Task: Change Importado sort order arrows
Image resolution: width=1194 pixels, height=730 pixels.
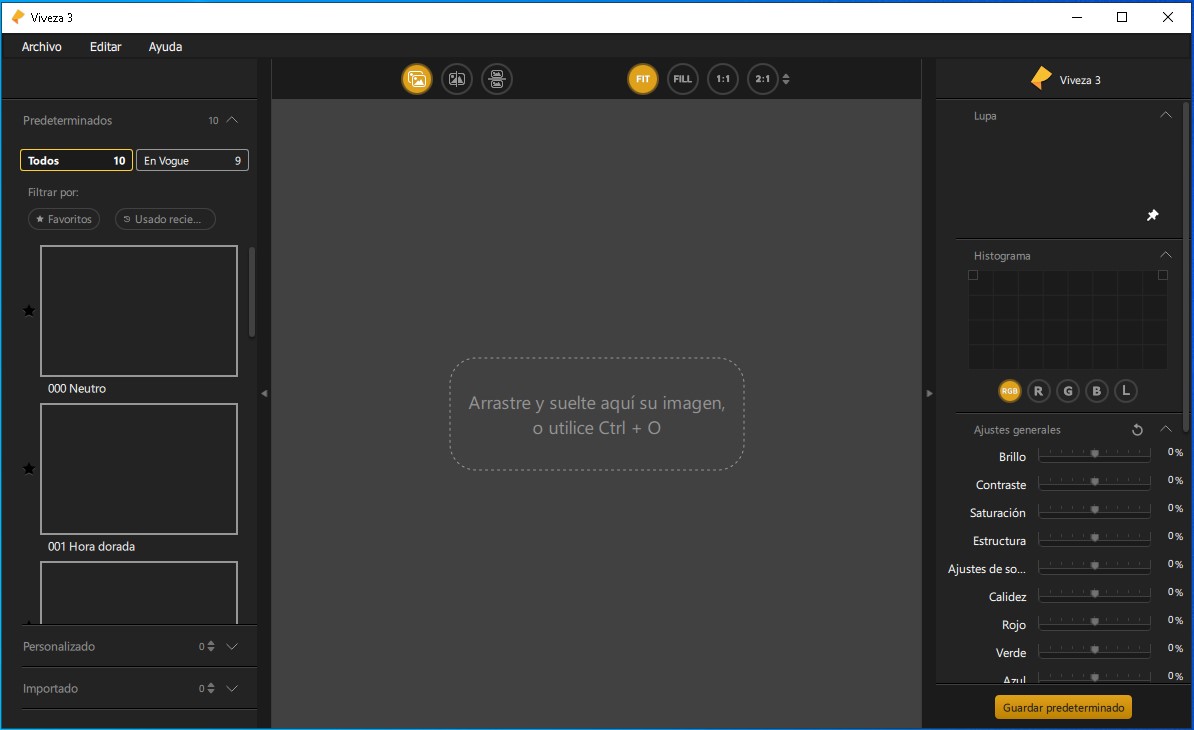Action: pyautogui.click(x=211, y=688)
